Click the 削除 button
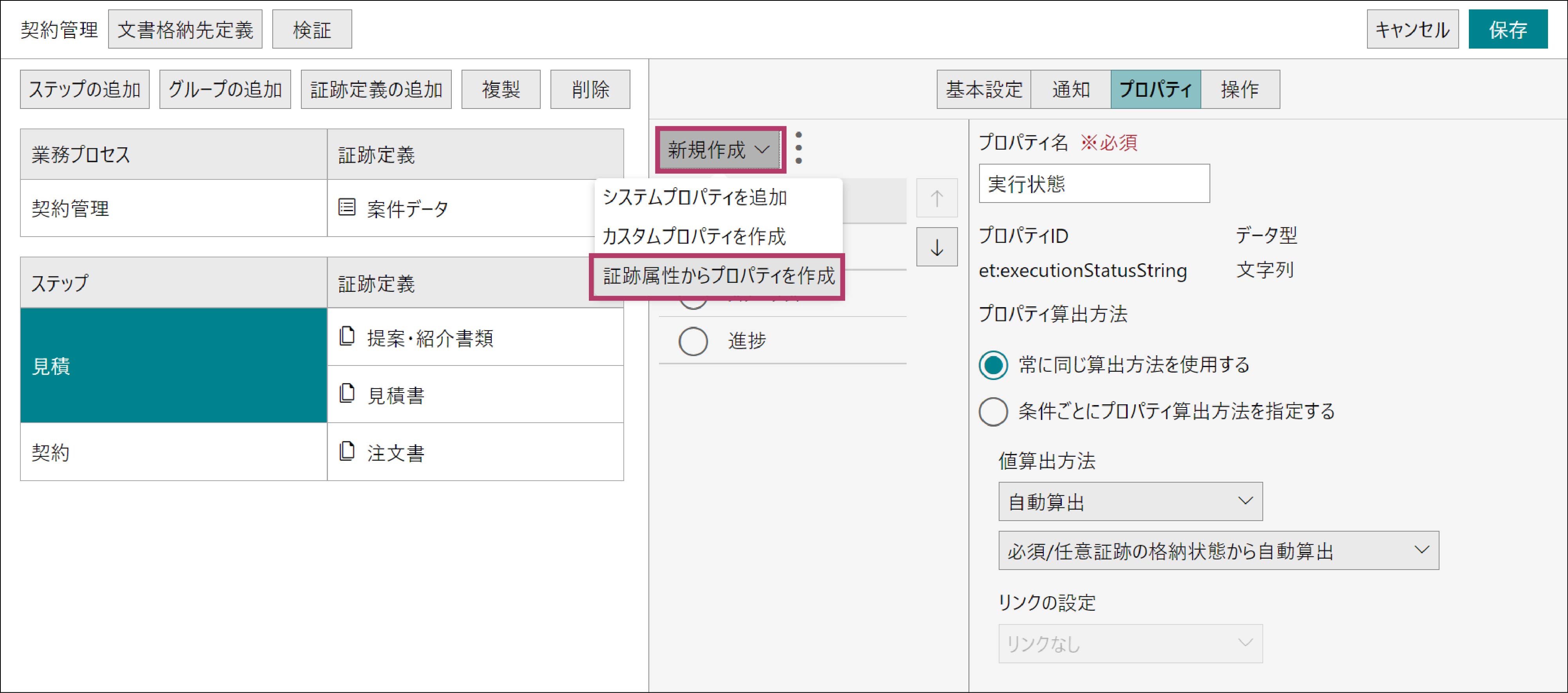1568x693 pixels. coord(590,89)
